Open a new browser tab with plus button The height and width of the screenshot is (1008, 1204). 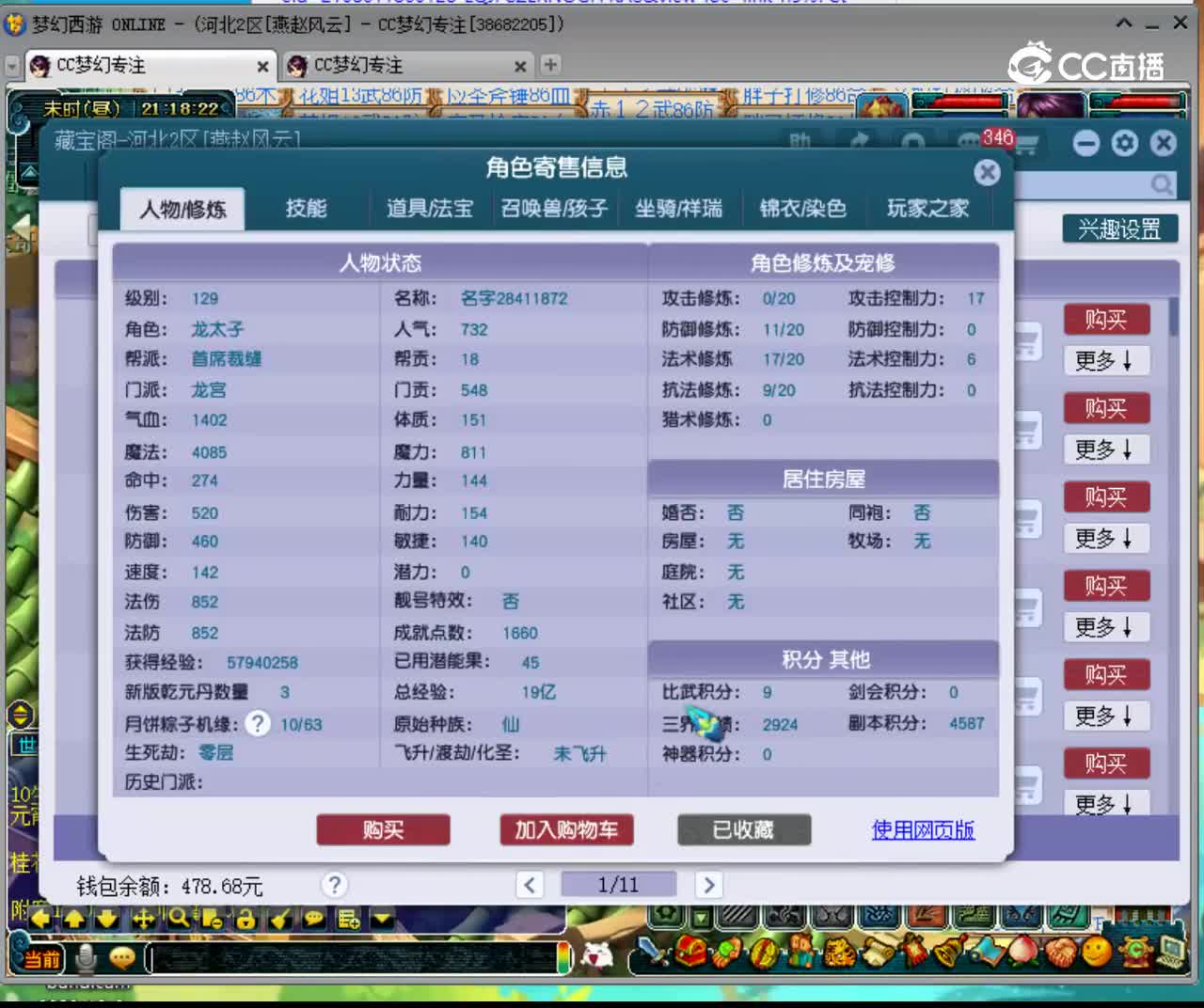(550, 64)
